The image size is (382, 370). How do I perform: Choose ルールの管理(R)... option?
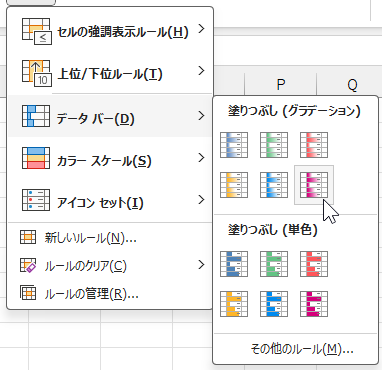[x=110, y=294]
